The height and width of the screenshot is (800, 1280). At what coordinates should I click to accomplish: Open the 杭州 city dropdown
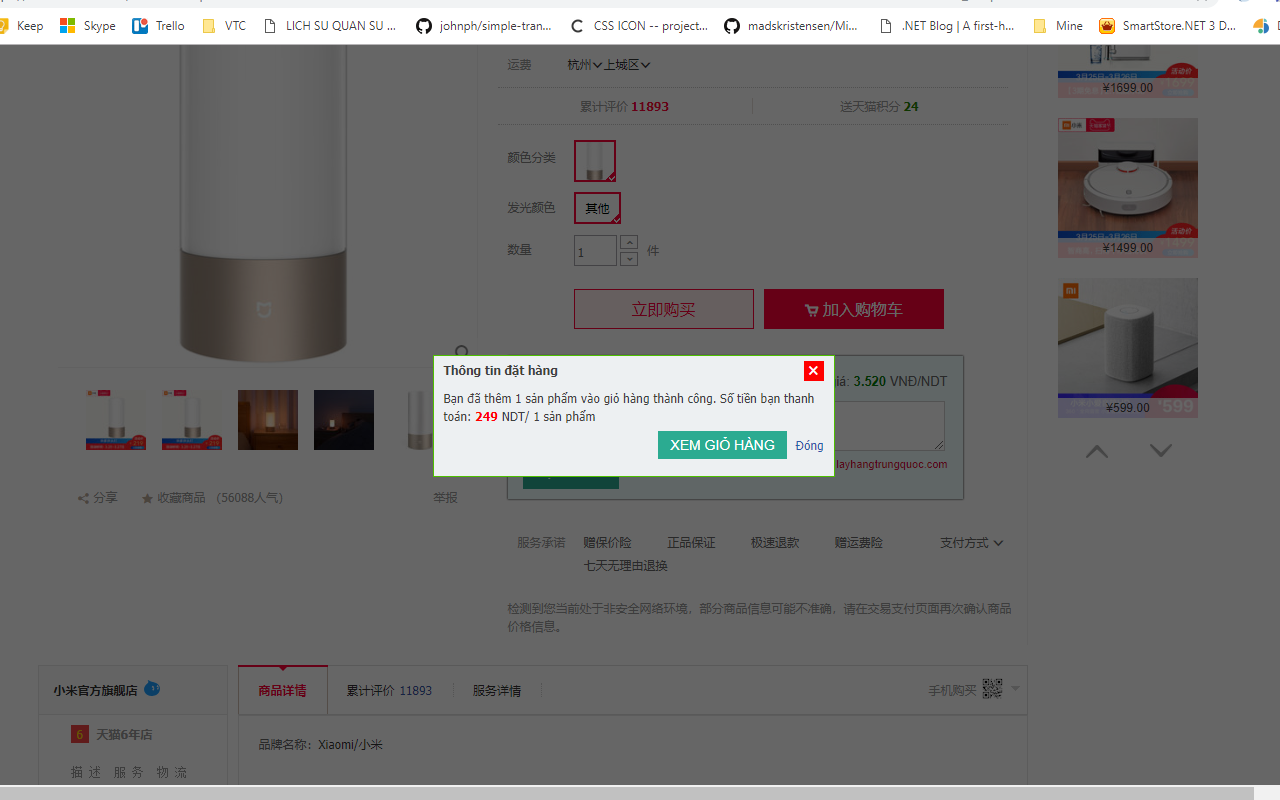pyautogui.click(x=585, y=65)
